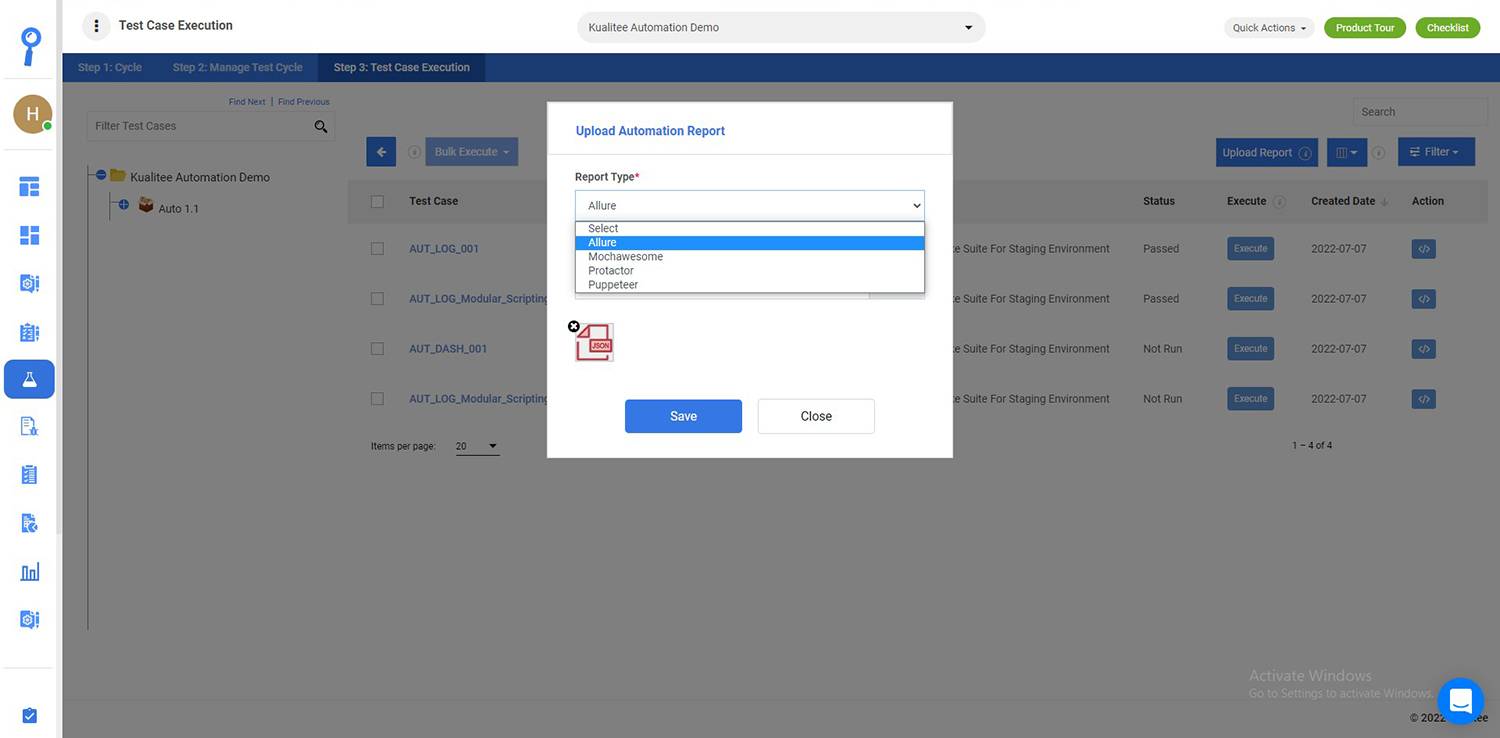
Task: Open the chat support bubble
Action: coord(1460,700)
